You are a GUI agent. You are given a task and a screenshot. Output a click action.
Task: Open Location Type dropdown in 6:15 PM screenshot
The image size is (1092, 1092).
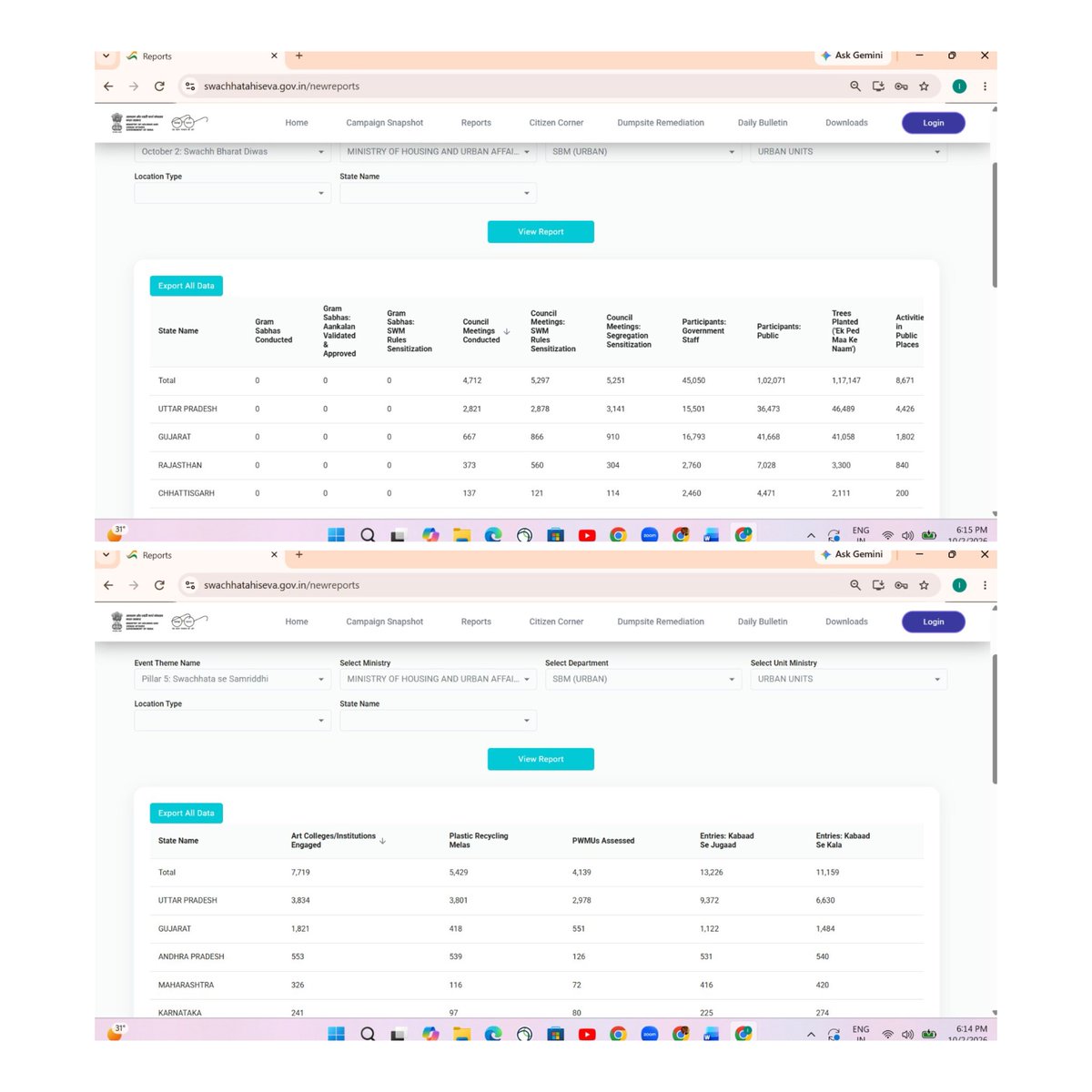pyautogui.click(x=233, y=193)
